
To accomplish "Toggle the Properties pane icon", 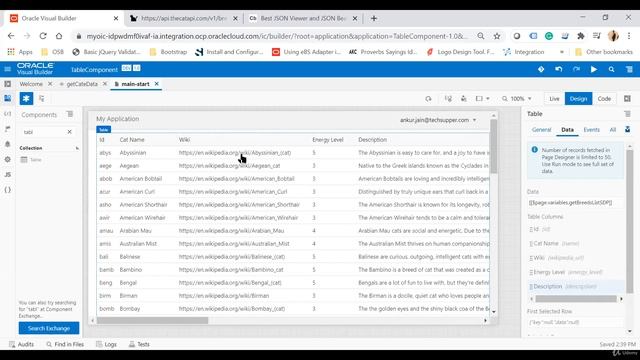I will (x=627, y=99).
